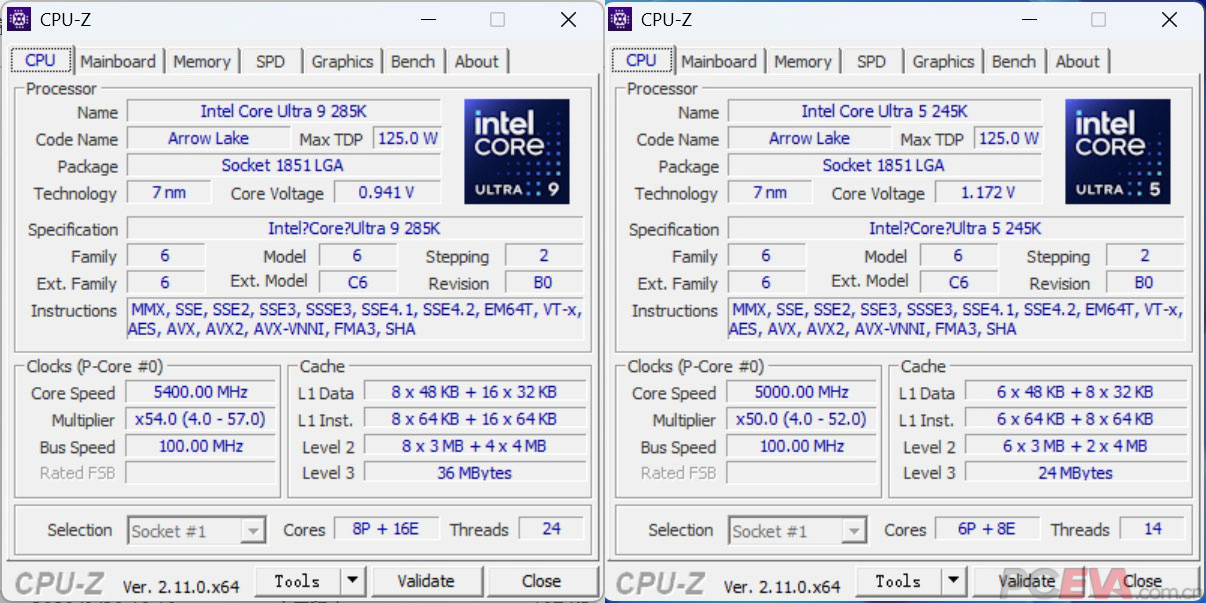This screenshot has height=603, width=1206.
Task: Click Arrow Lake code name in the left window
Action: click(208, 138)
